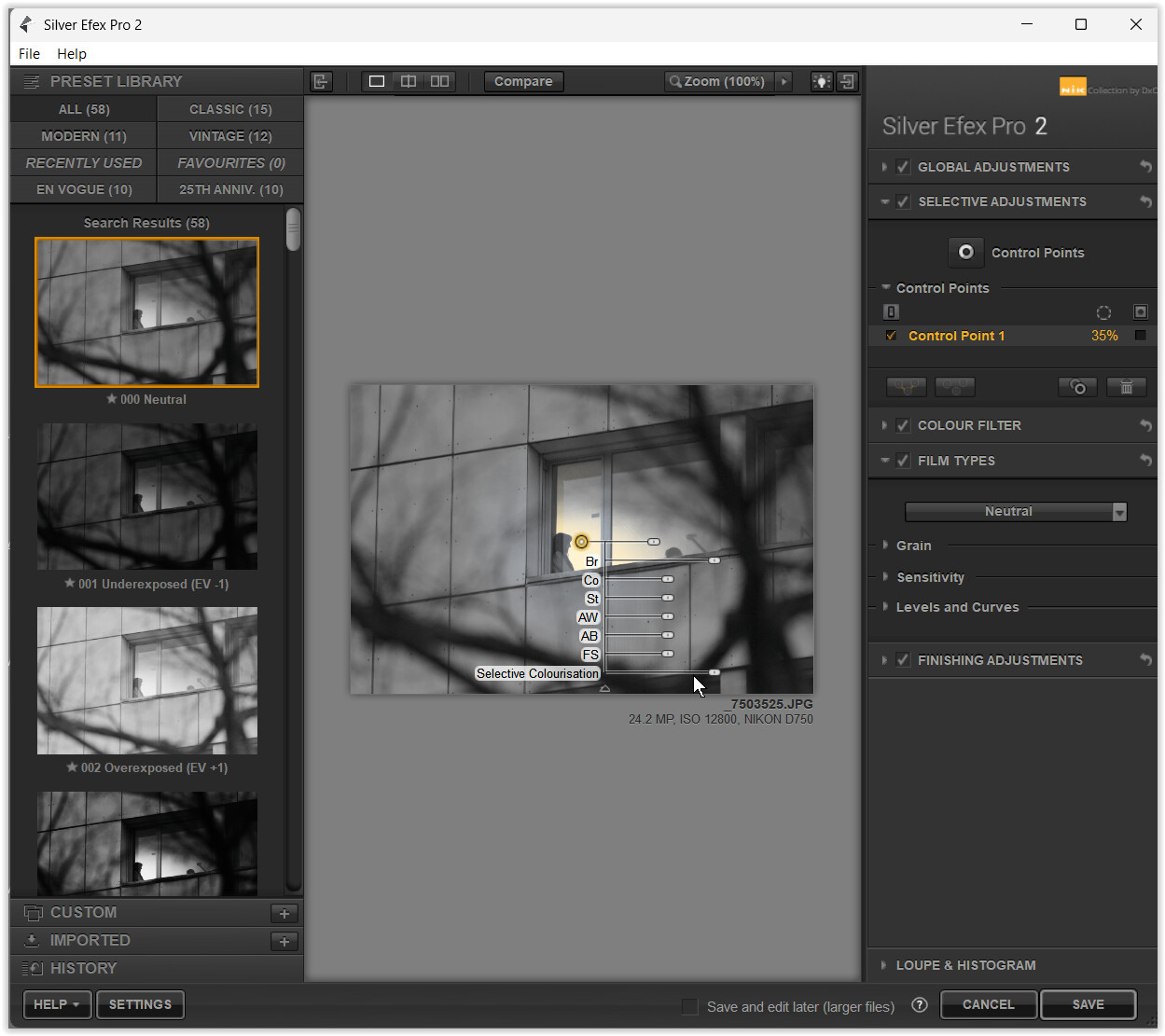
Task: Select the Vintage (12) preset tab
Action: click(230, 136)
